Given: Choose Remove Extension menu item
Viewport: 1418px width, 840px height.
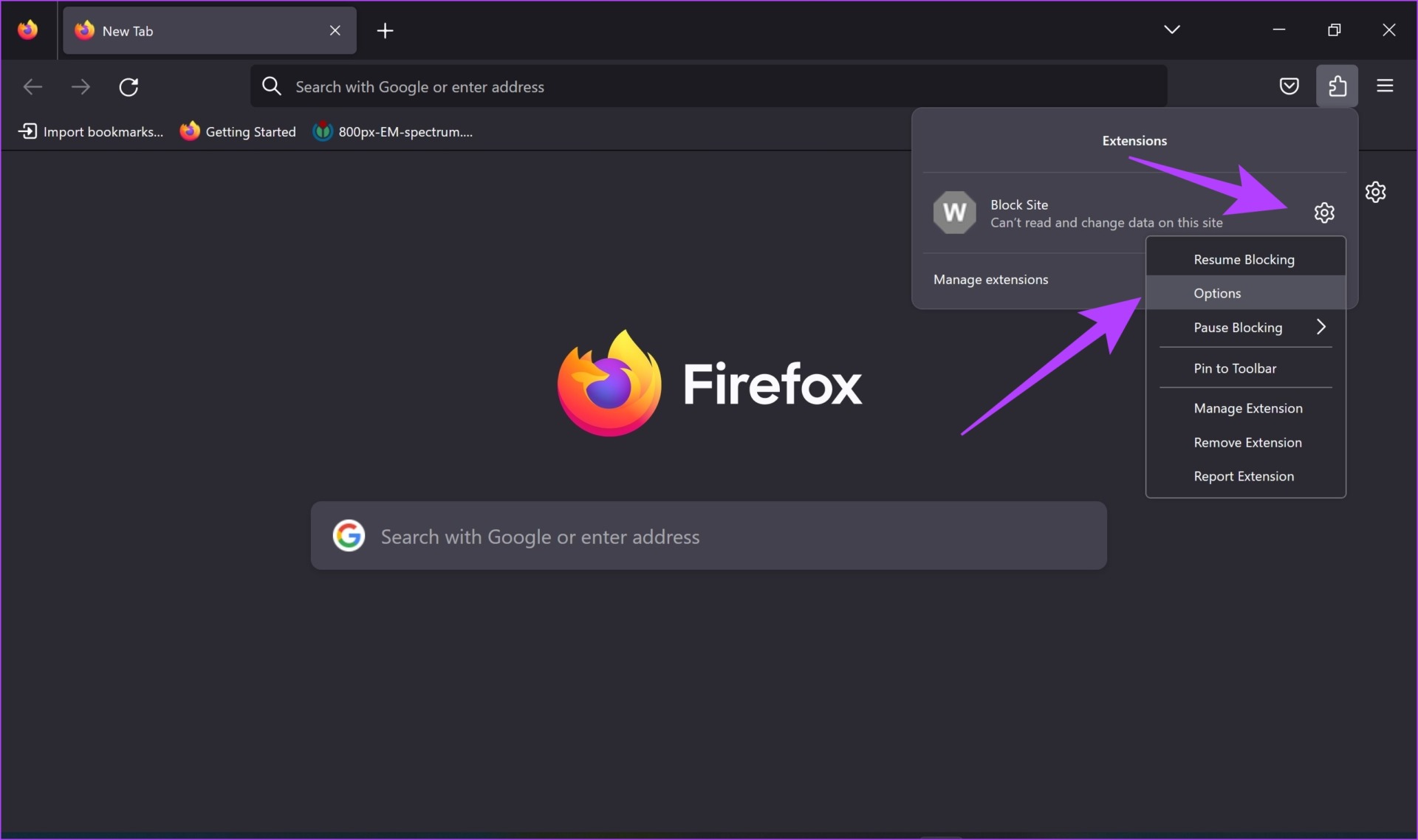Looking at the screenshot, I should 1245,442.
